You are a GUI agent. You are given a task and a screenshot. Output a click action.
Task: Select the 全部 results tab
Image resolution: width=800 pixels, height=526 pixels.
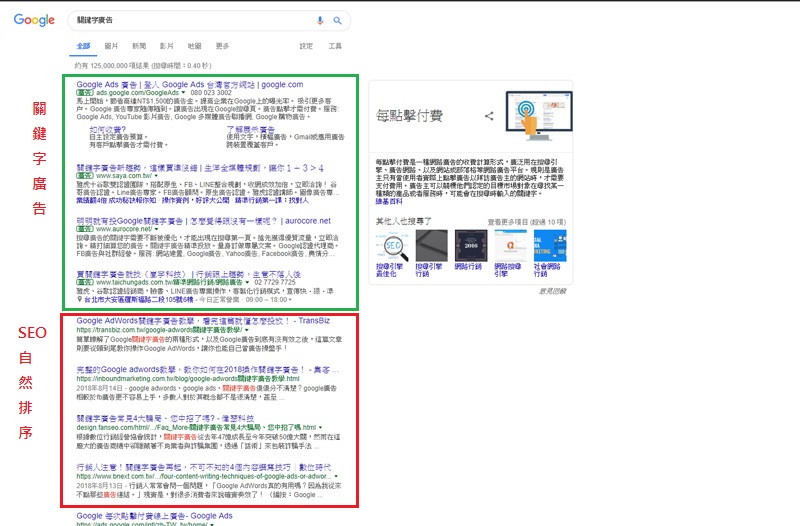(x=83, y=46)
